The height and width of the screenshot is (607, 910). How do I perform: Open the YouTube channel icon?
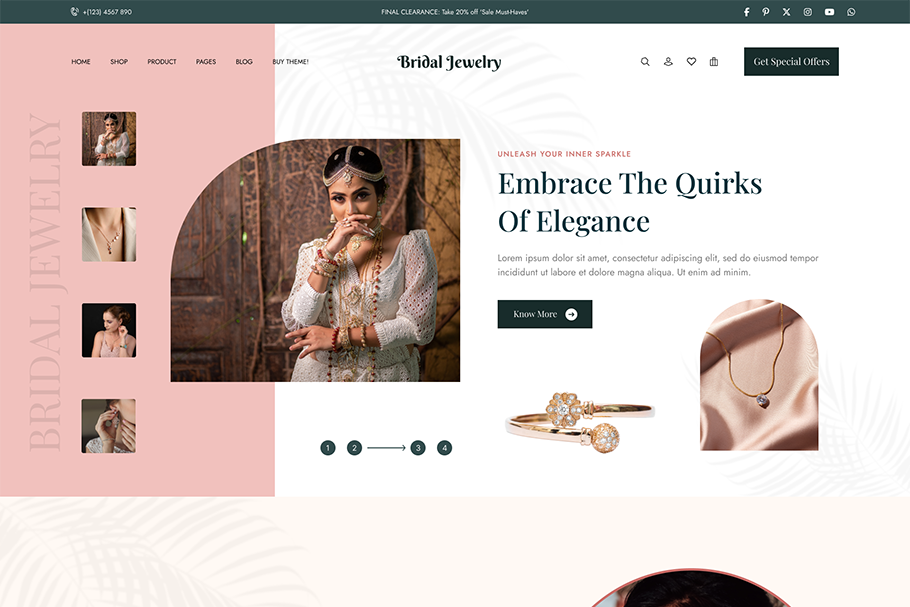[x=829, y=12]
